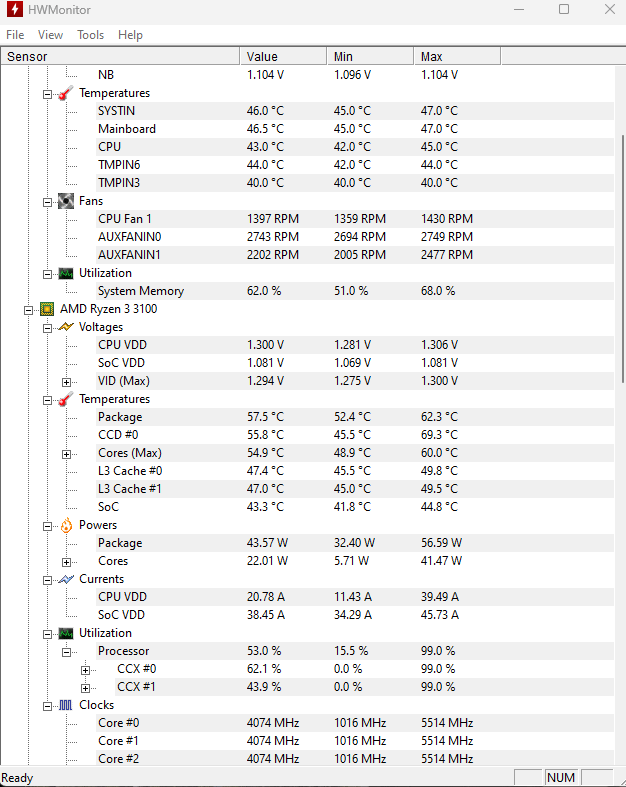This screenshot has width=626, height=787.
Task: Click the flame icon next to Powers
Action: (x=66, y=526)
